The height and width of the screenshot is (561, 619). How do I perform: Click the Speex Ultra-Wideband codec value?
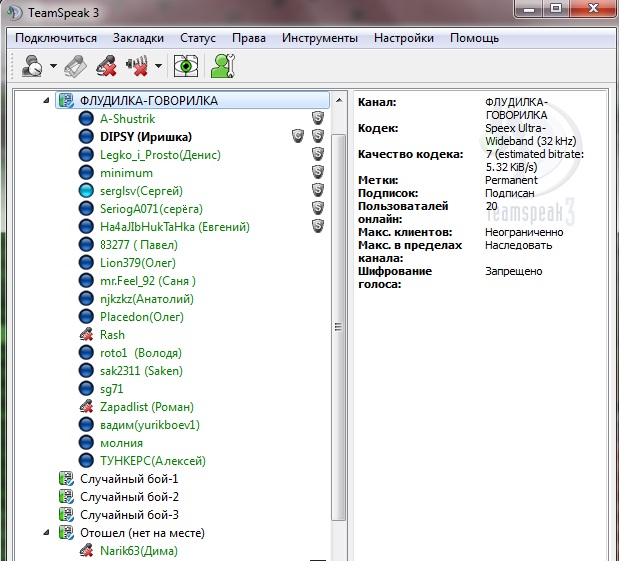(531, 134)
